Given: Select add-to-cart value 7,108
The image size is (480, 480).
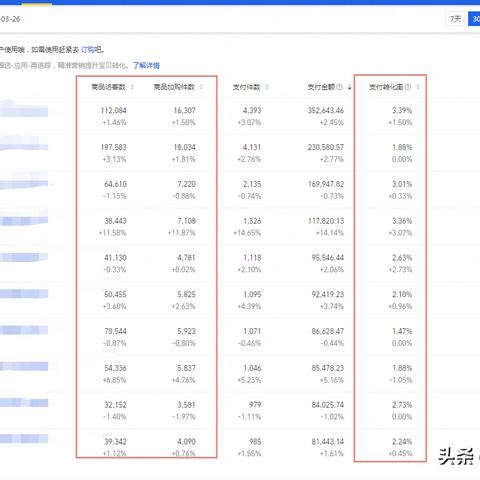Looking at the screenshot, I should tap(187, 221).
